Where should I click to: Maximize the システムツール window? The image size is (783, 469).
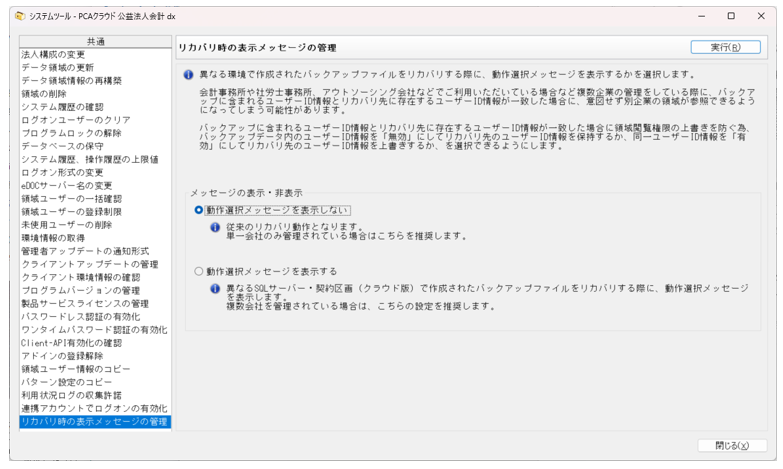point(731,16)
